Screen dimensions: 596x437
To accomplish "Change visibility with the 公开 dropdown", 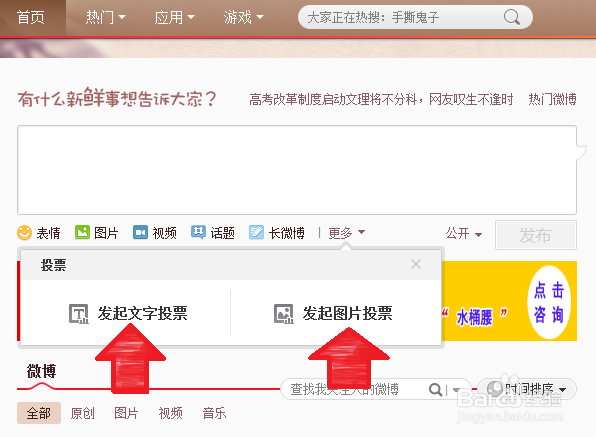I will (x=464, y=233).
